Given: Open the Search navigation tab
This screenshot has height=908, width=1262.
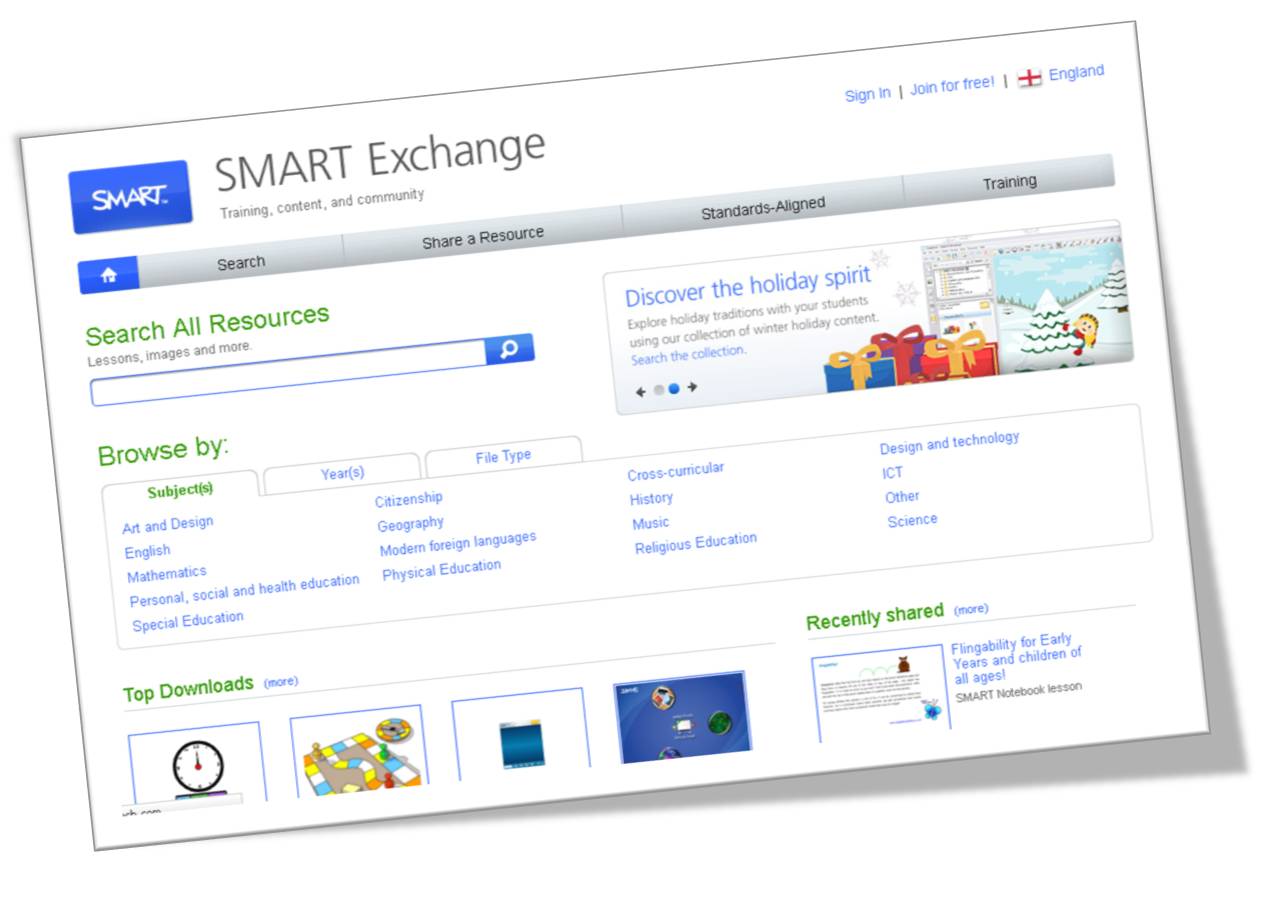Looking at the screenshot, I should tap(241, 263).
